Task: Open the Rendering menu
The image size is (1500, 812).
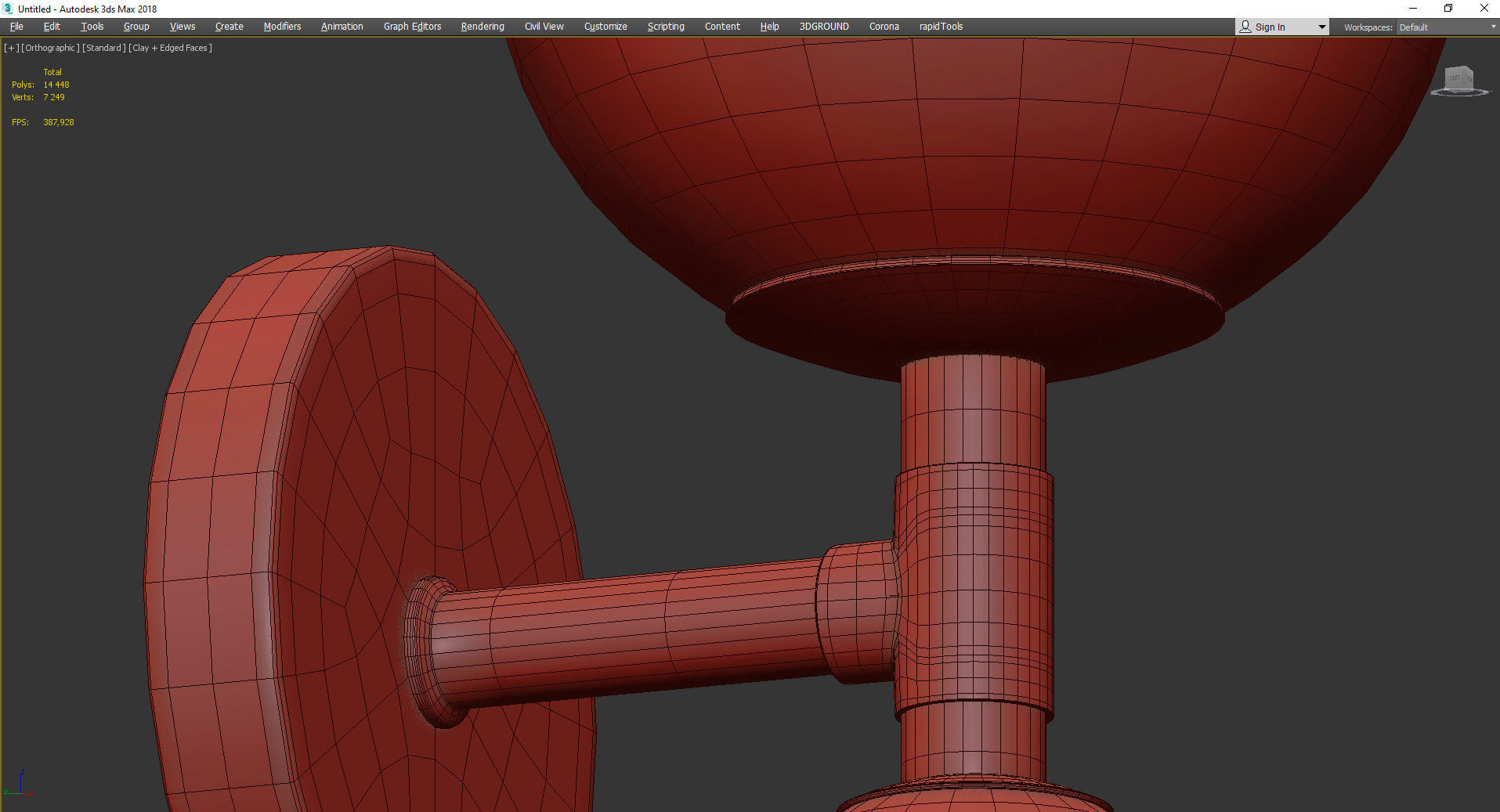Action: click(483, 27)
